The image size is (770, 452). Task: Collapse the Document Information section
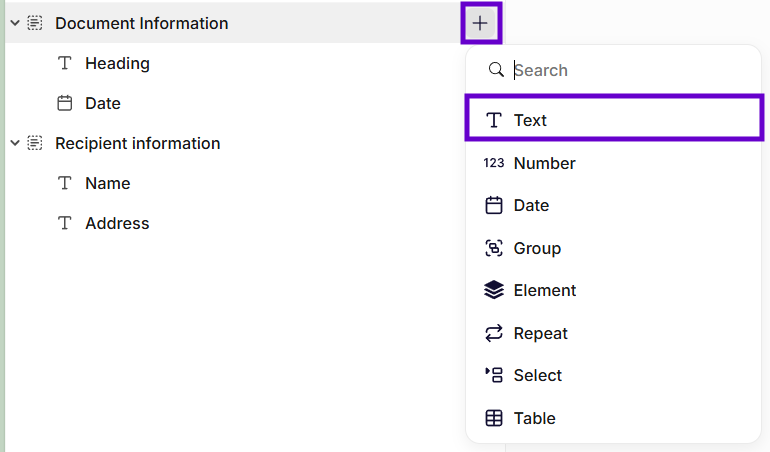(15, 23)
